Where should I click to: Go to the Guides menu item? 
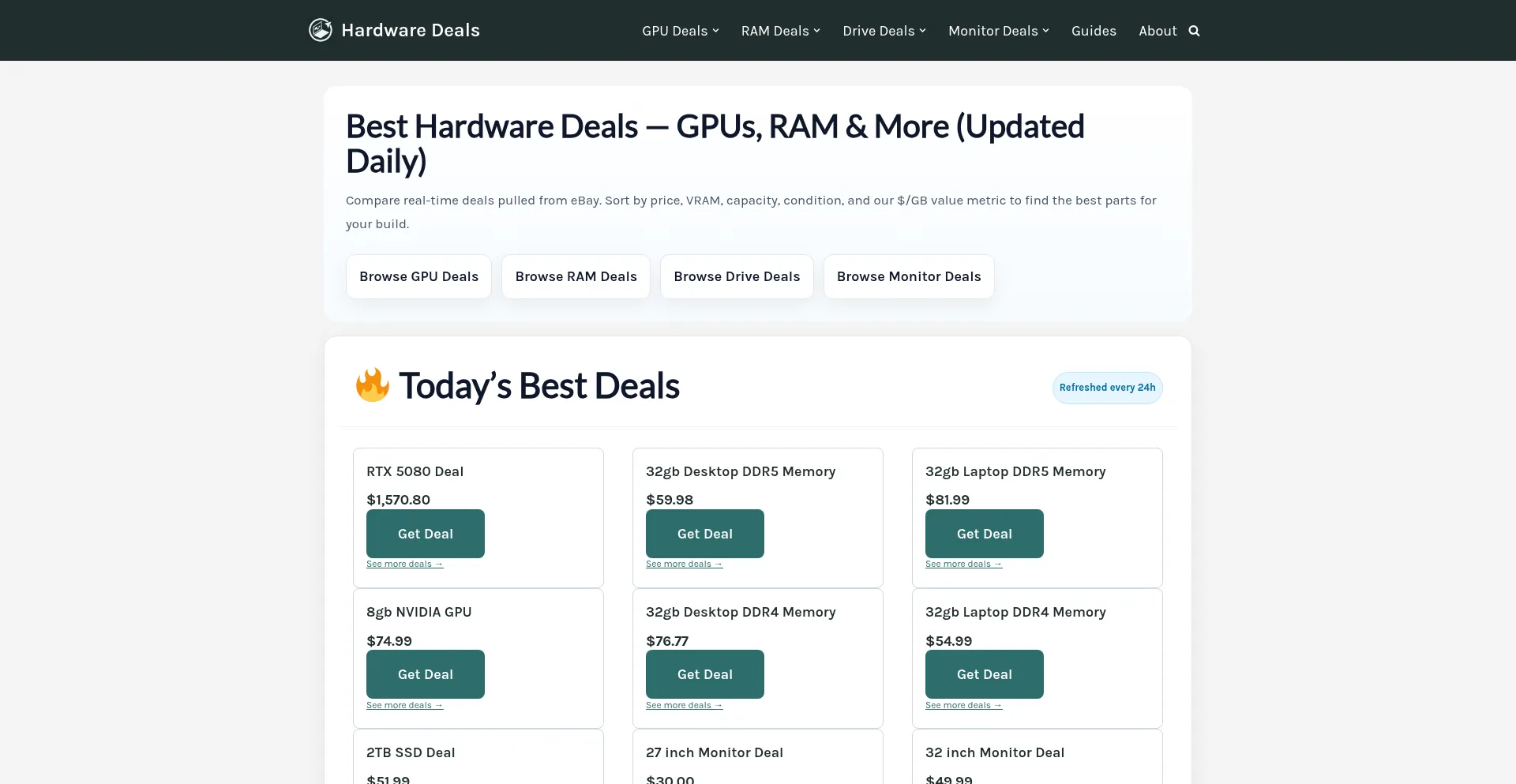coord(1094,31)
